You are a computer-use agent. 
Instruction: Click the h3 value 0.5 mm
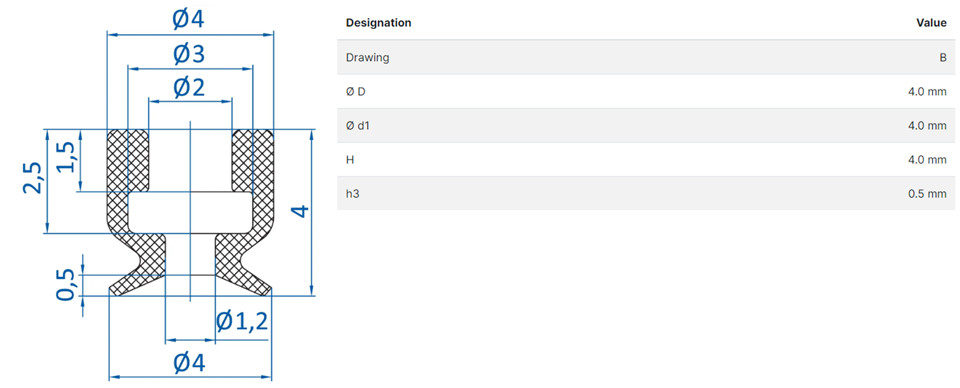point(928,193)
